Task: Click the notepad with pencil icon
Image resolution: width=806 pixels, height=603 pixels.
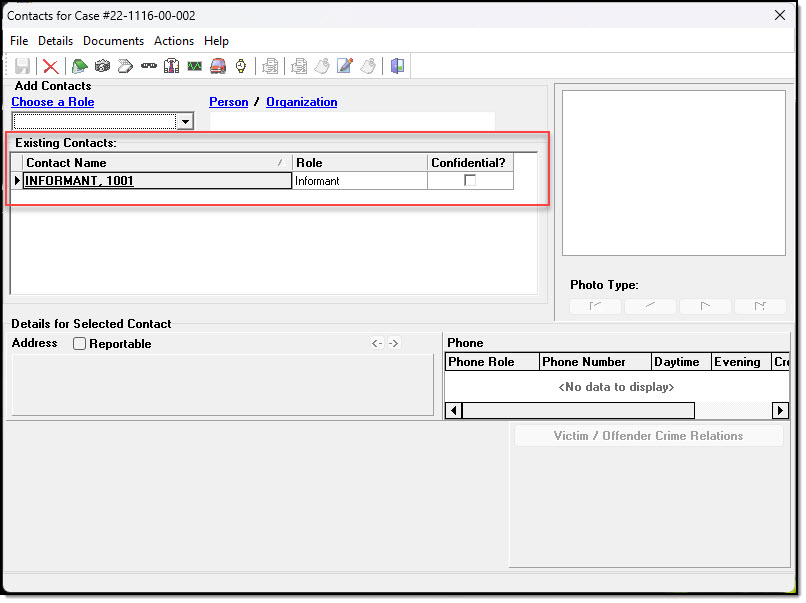Action: point(344,67)
